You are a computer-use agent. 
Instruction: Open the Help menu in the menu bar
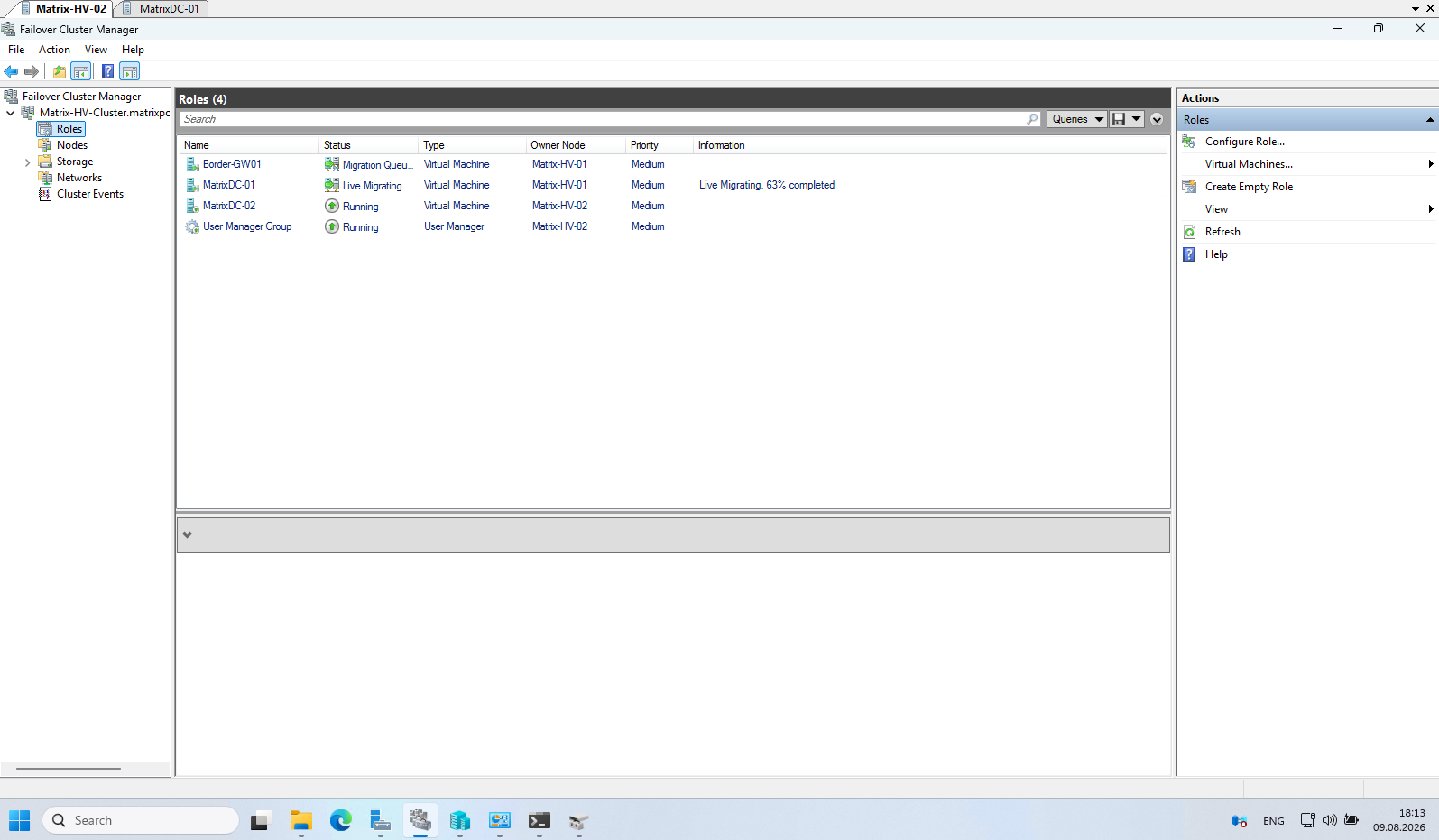pyautogui.click(x=133, y=50)
